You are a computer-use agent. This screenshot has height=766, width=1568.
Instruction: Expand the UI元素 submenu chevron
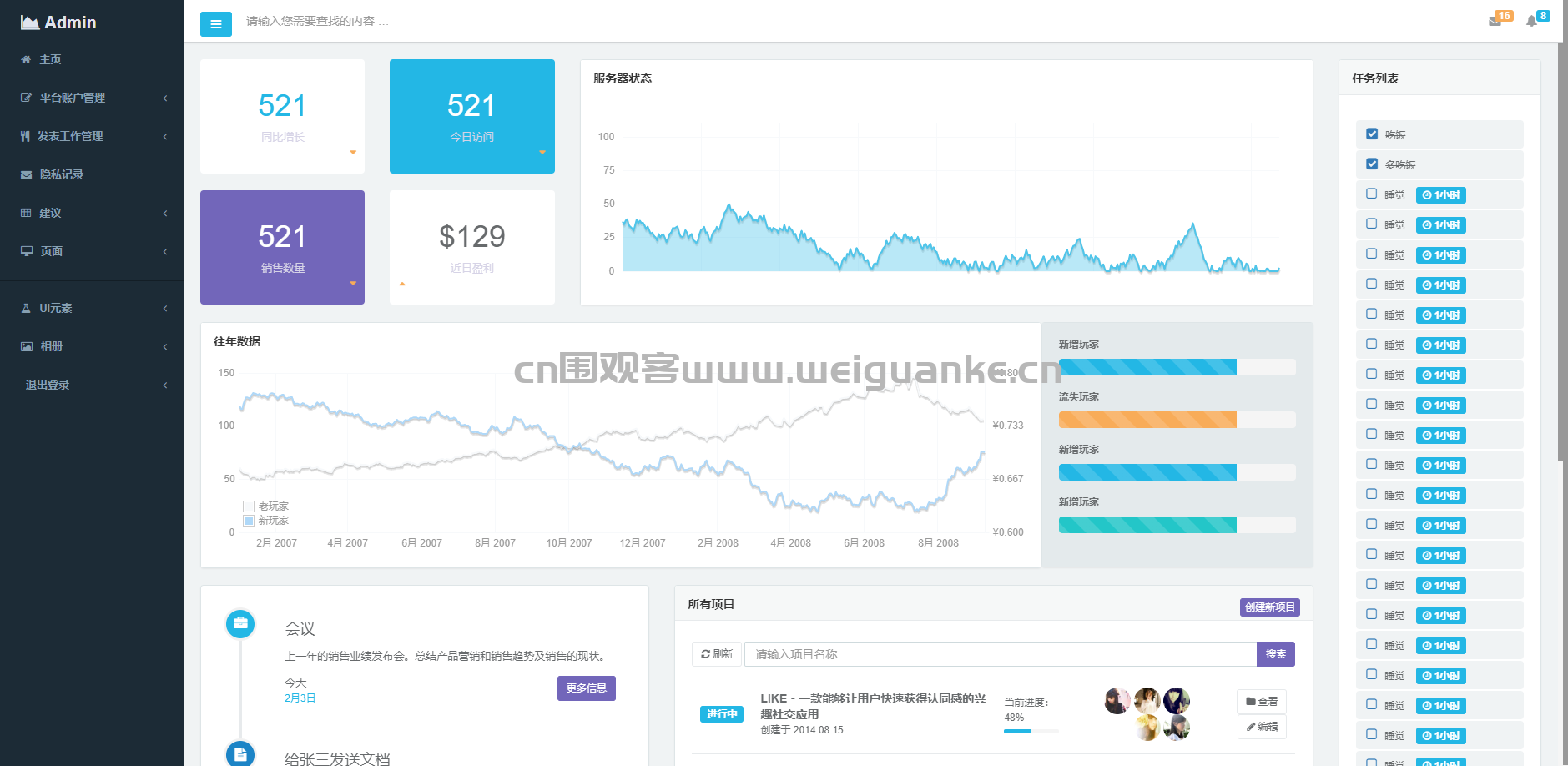(165, 309)
